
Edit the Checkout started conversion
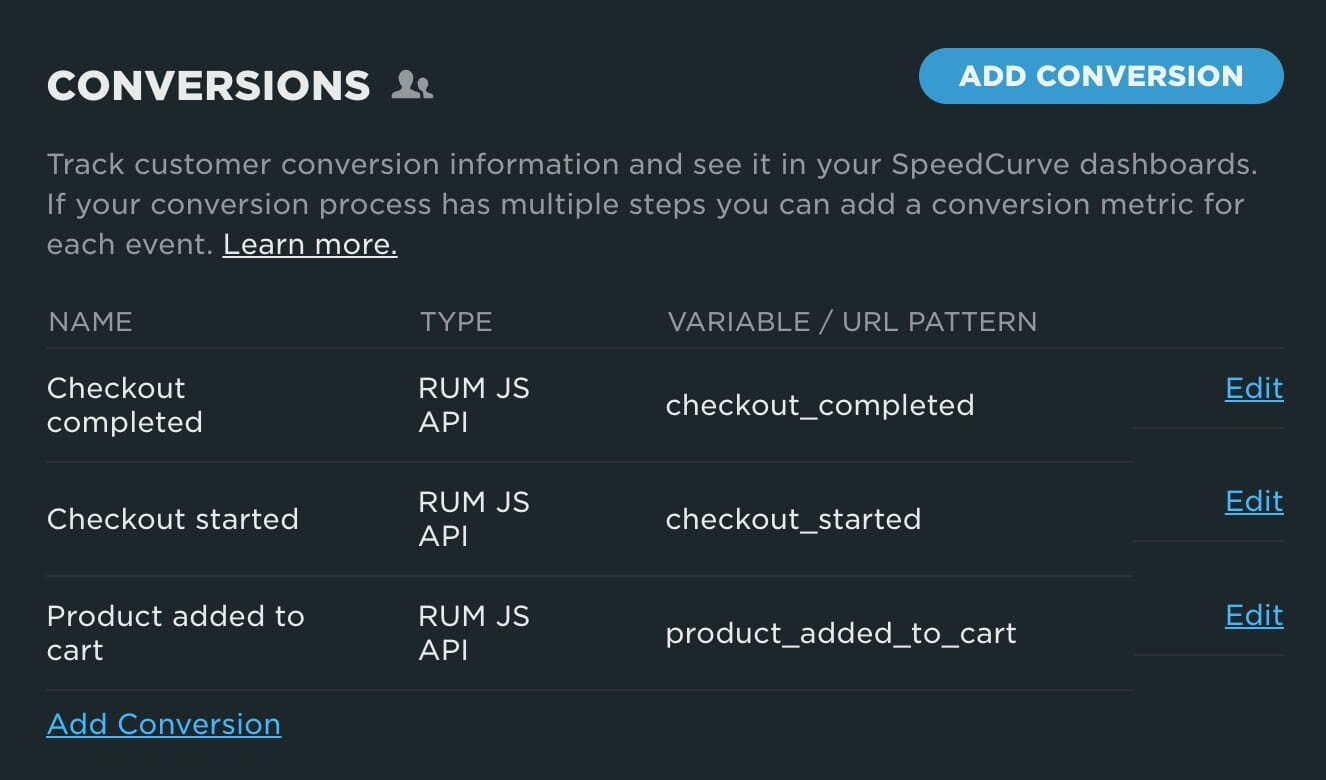1253,501
